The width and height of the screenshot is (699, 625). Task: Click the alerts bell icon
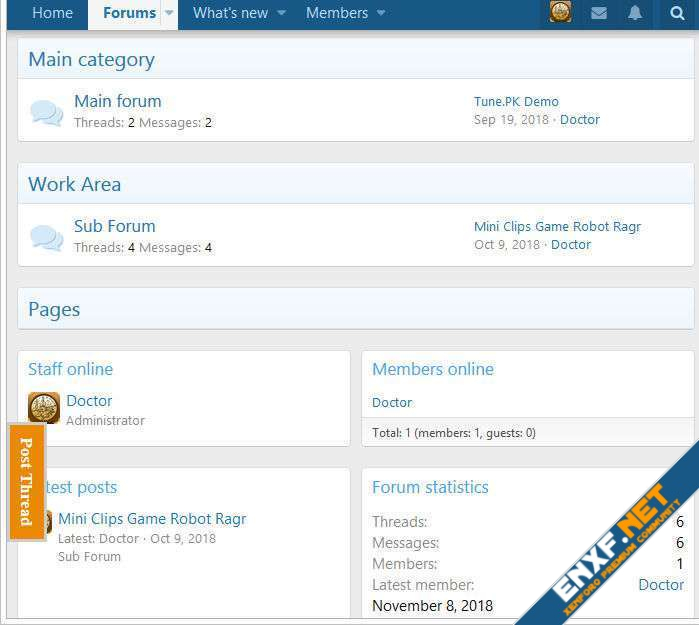point(635,13)
